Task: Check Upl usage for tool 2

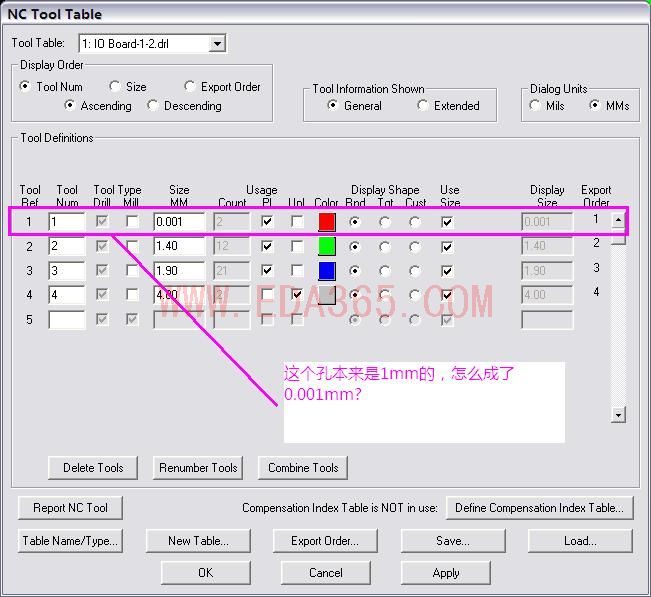Action: point(297,247)
